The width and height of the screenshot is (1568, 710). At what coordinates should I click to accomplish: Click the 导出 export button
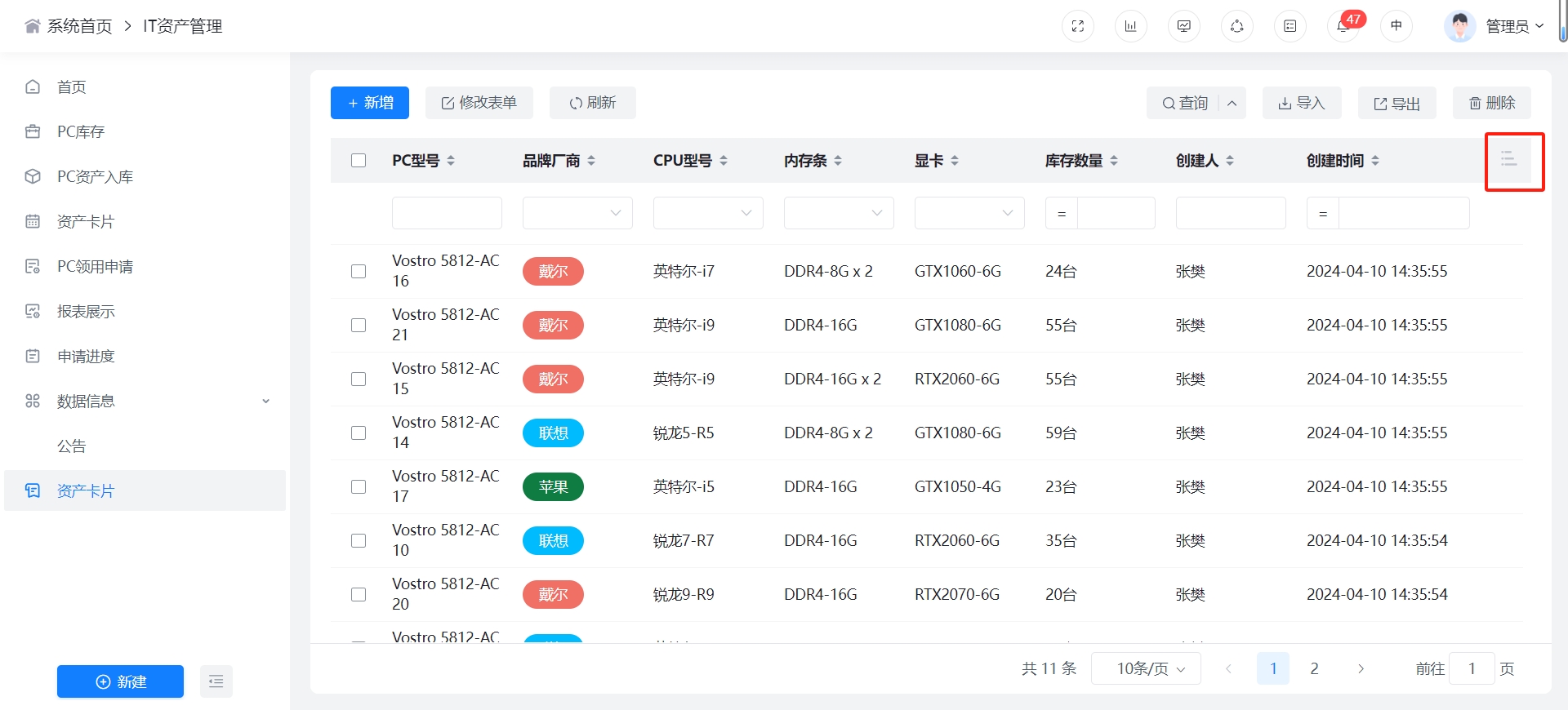pos(1397,103)
